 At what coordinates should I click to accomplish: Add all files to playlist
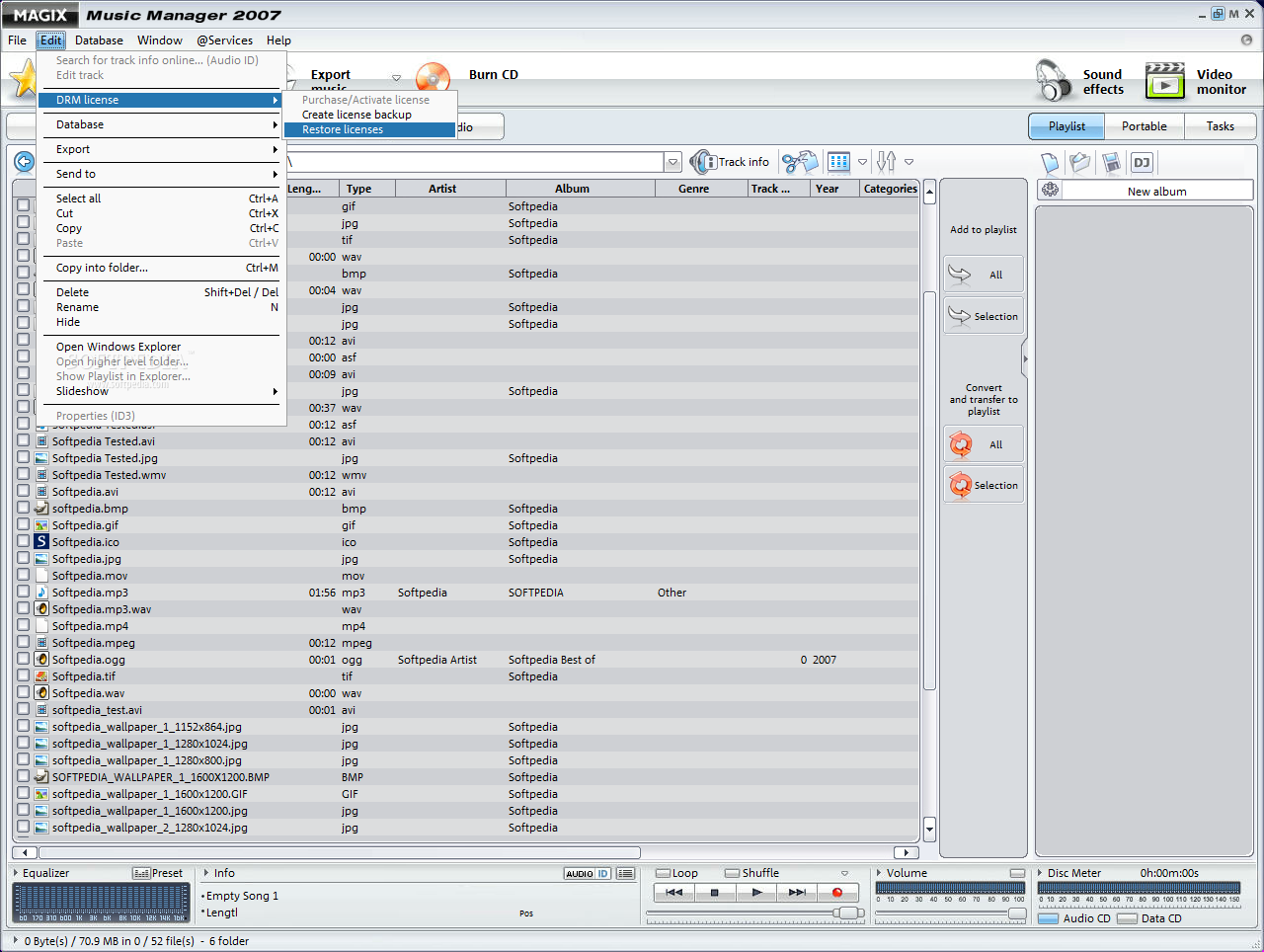coord(984,275)
